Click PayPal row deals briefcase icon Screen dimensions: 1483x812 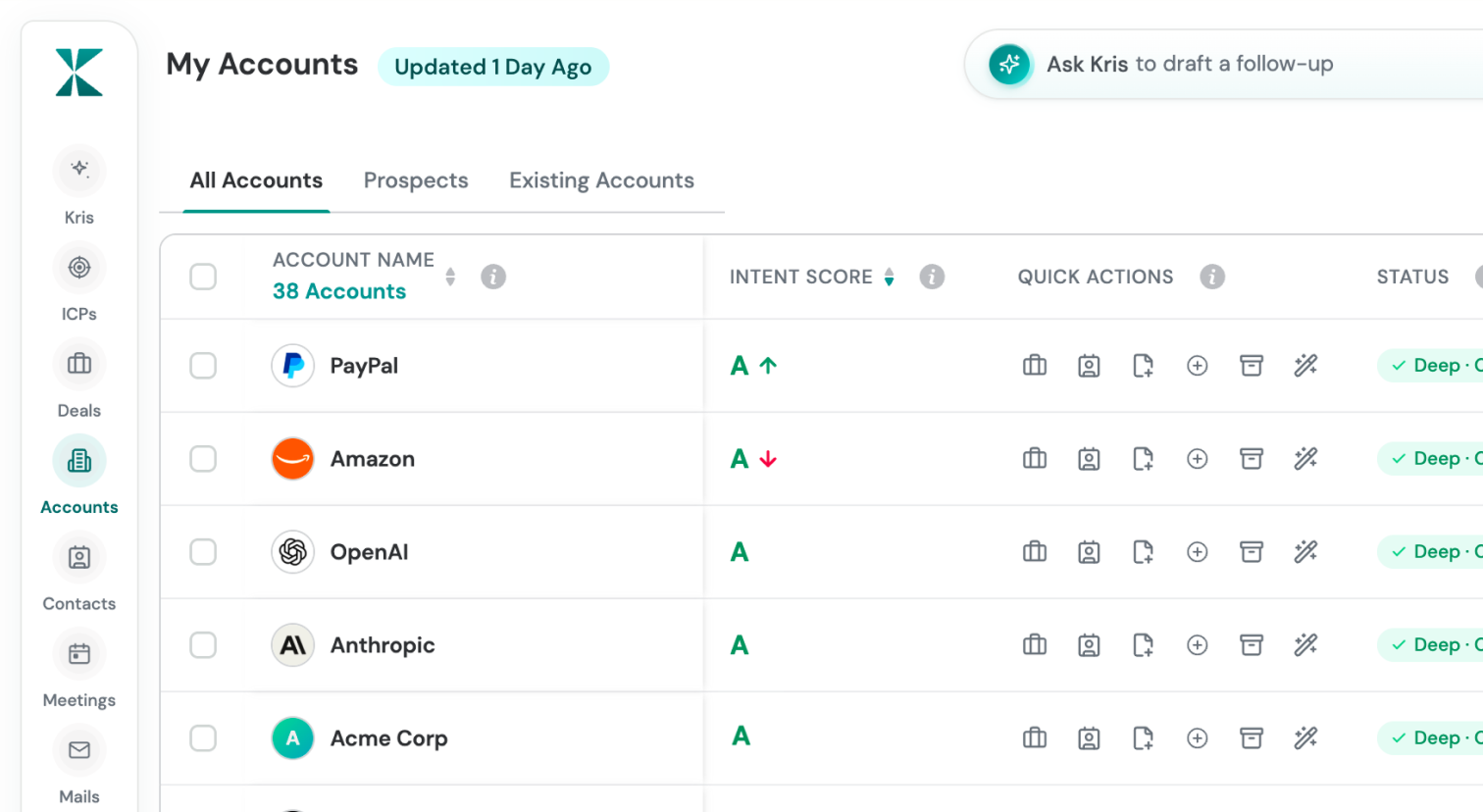click(1035, 366)
